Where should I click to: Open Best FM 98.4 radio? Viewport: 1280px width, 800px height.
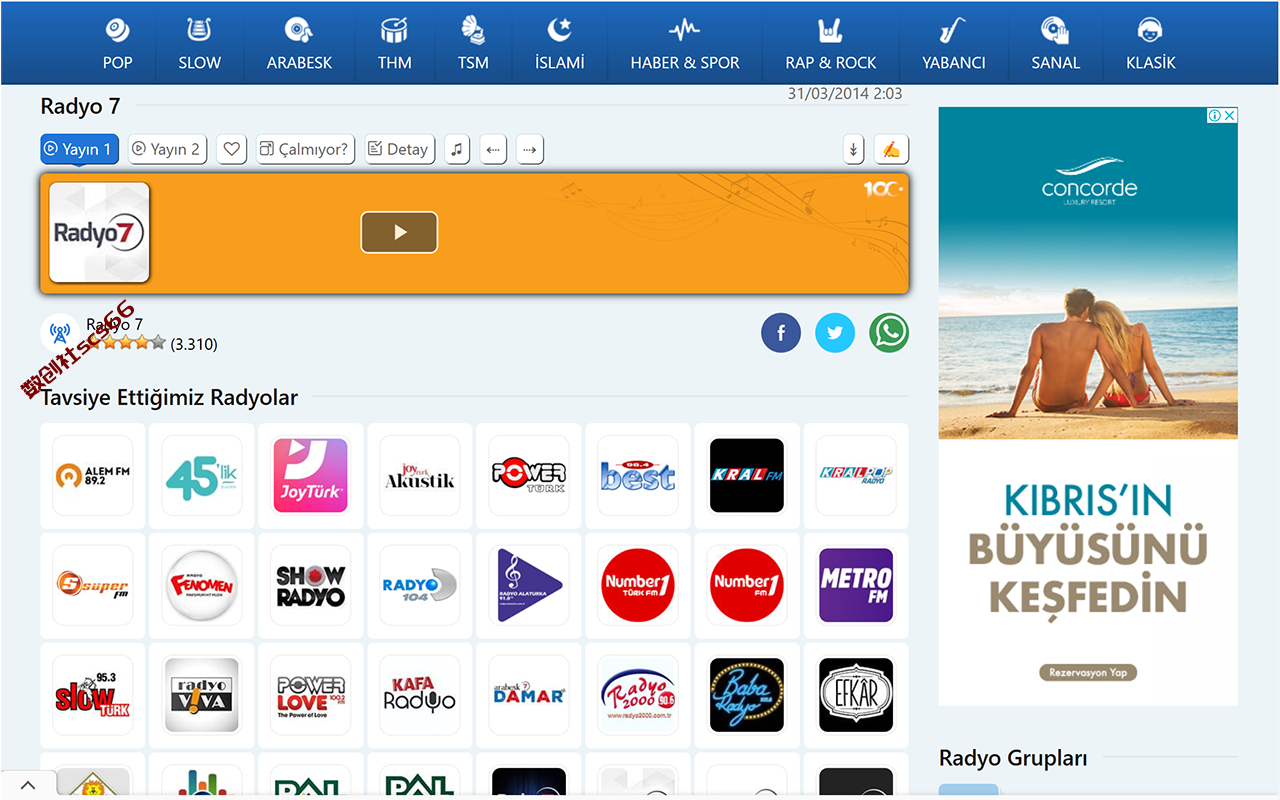(x=638, y=475)
